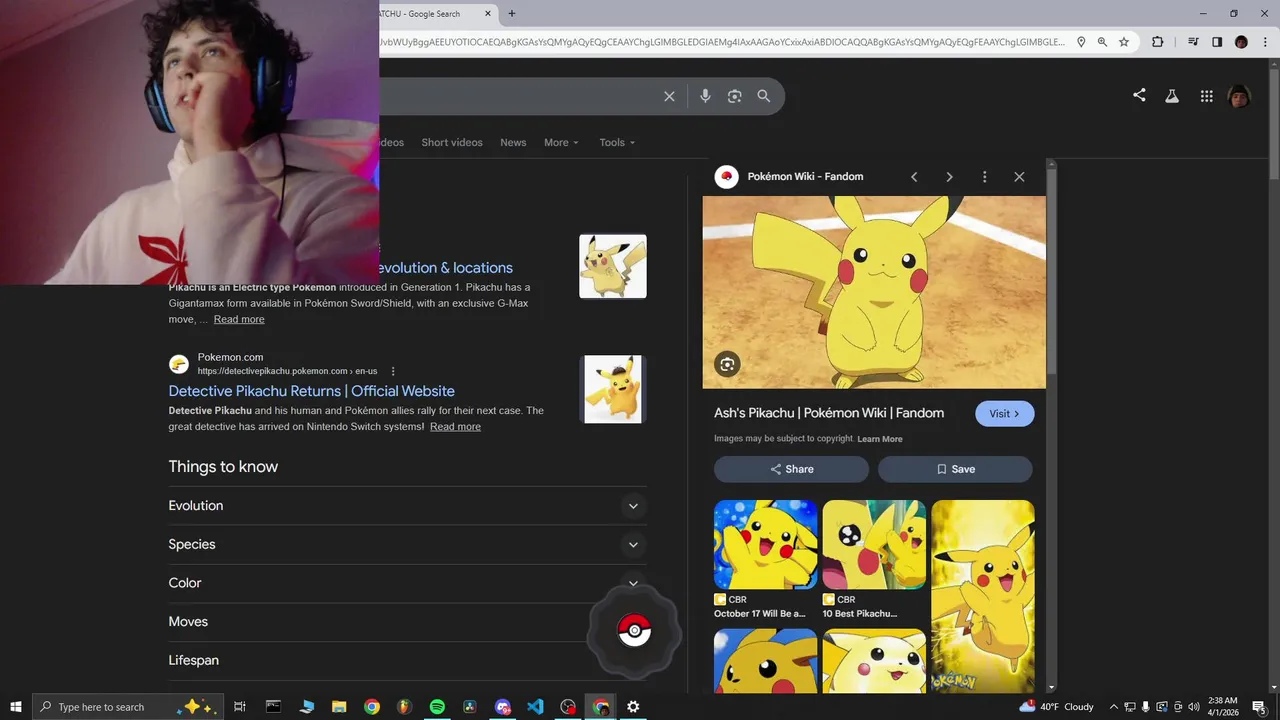This screenshot has height=720, width=1280.
Task: Open the Chrome three-dot menu
Action: coord(1265,42)
